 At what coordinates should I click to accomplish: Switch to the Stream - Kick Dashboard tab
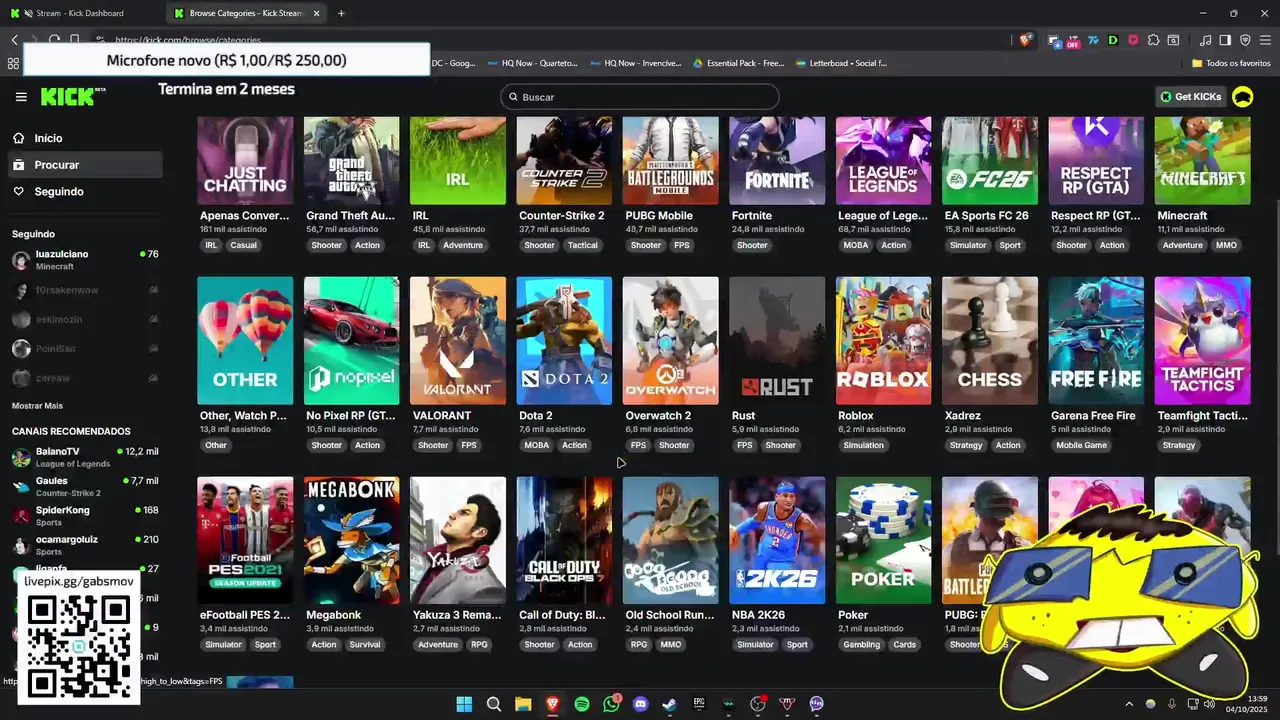[x=80, y=13]
